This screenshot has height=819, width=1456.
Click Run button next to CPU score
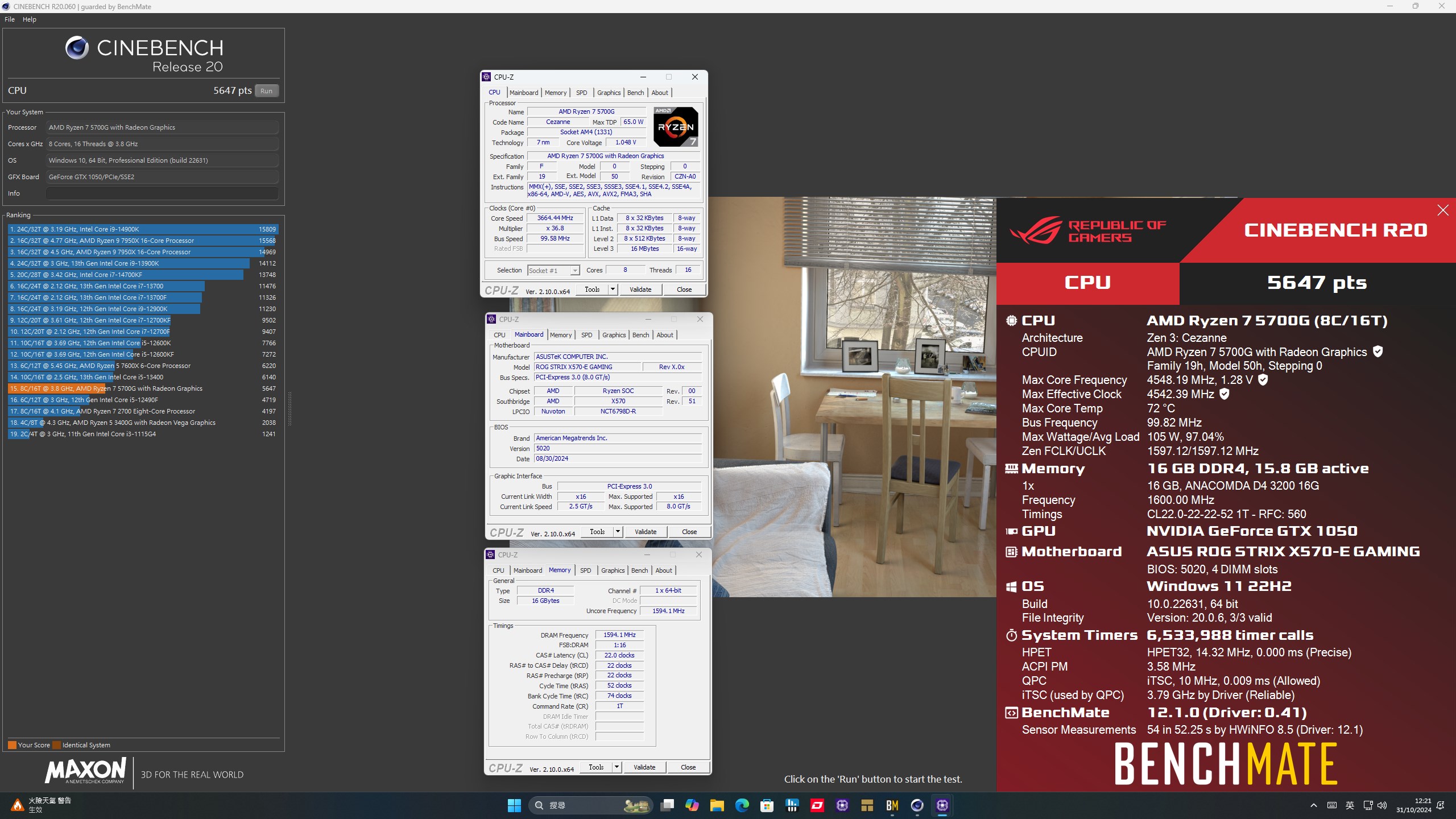pos(266,91)
